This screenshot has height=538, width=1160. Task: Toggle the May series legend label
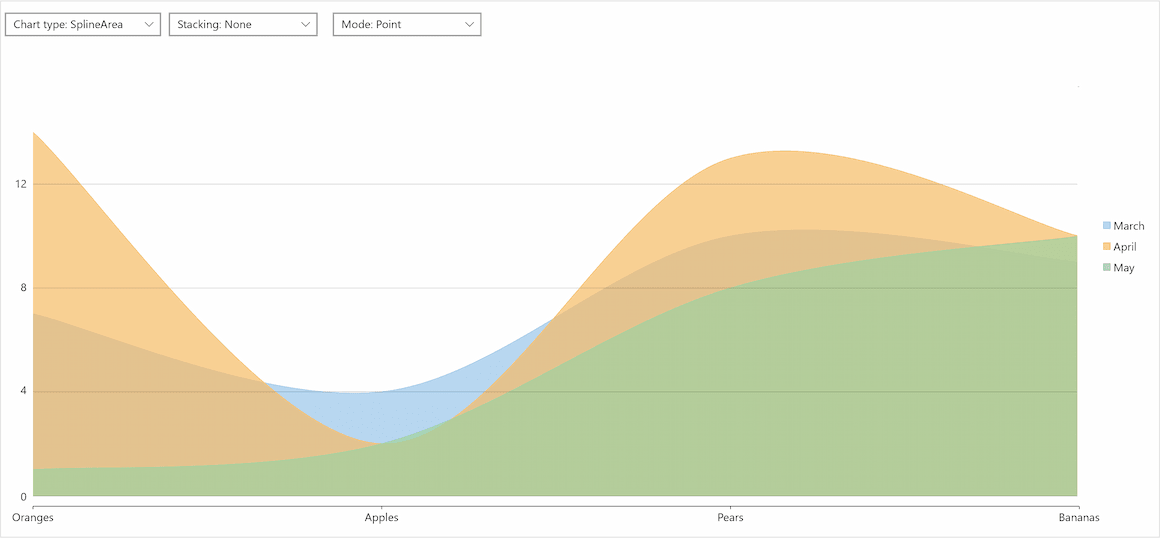[x=1124, y=268]
